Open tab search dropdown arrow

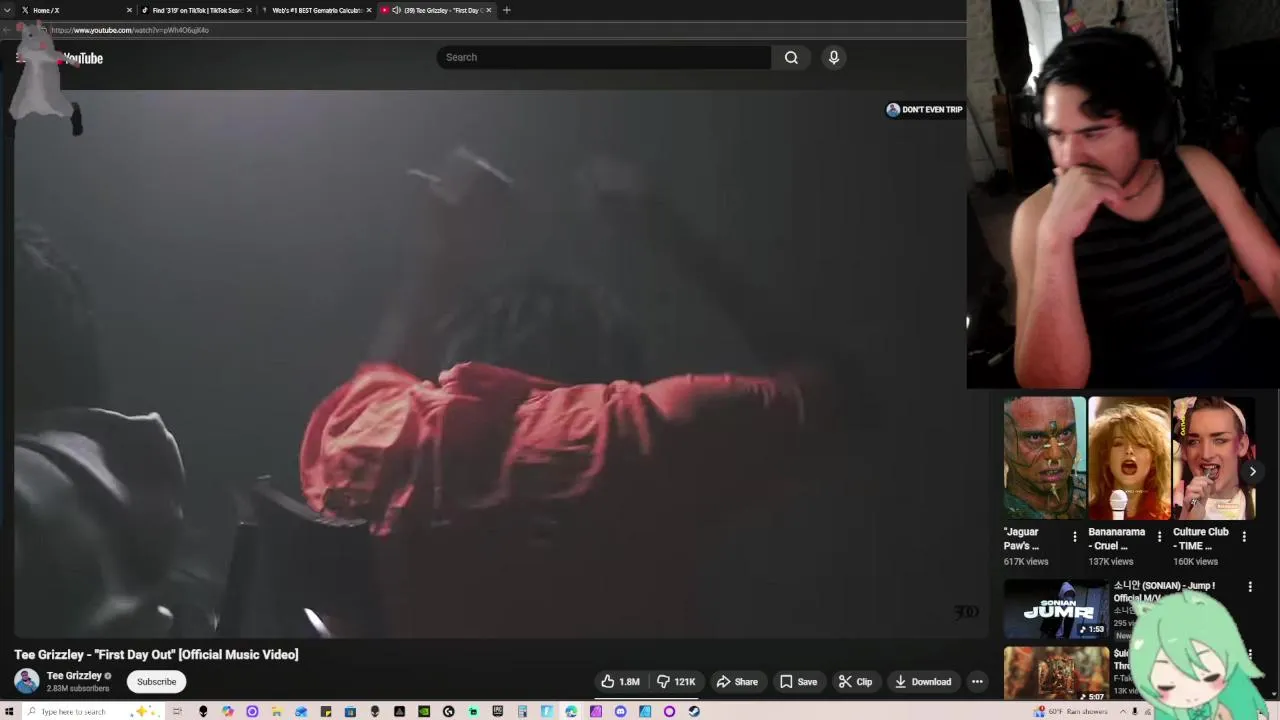[8, 10]
